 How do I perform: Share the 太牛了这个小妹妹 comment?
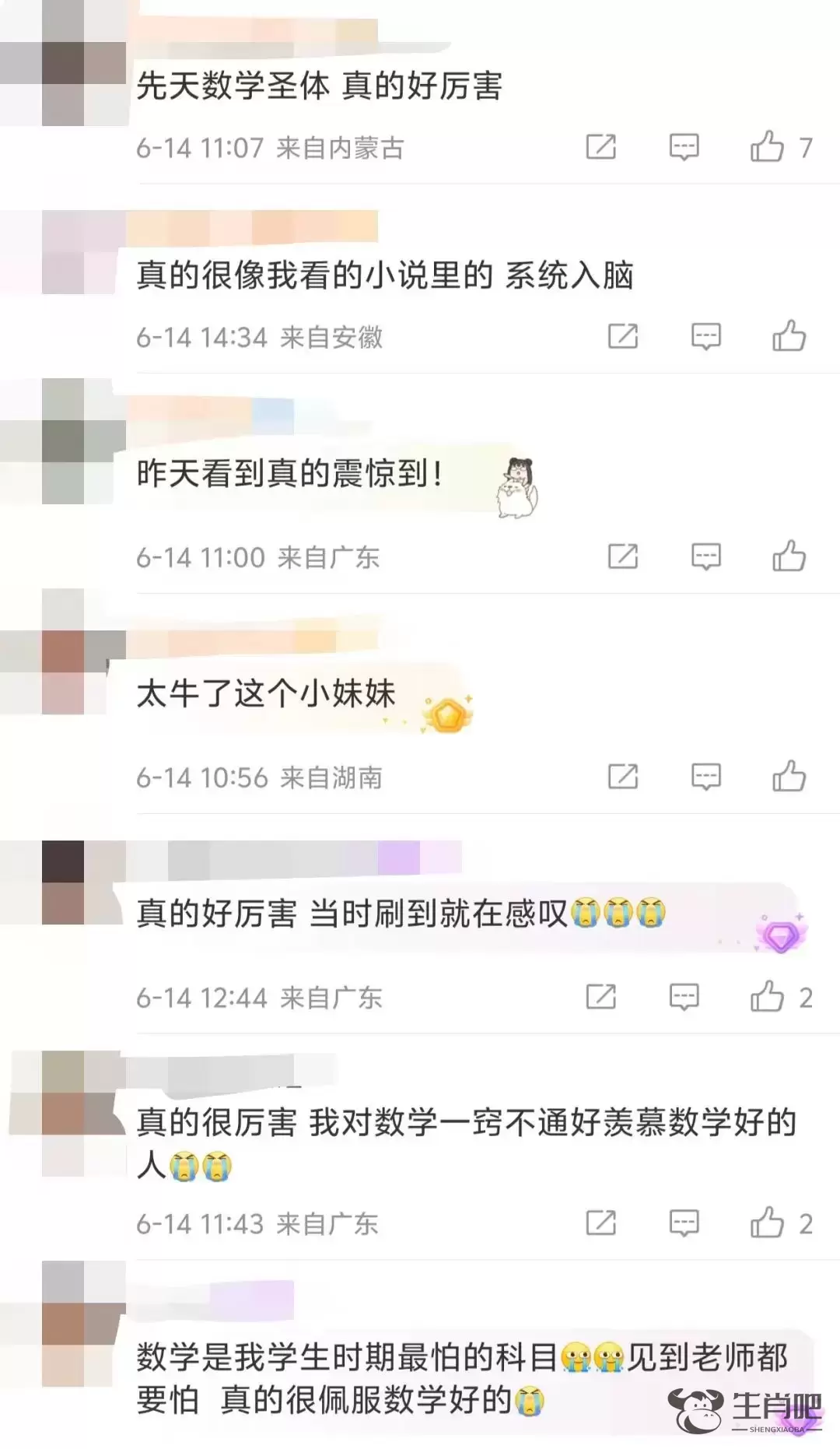[622, 777]
